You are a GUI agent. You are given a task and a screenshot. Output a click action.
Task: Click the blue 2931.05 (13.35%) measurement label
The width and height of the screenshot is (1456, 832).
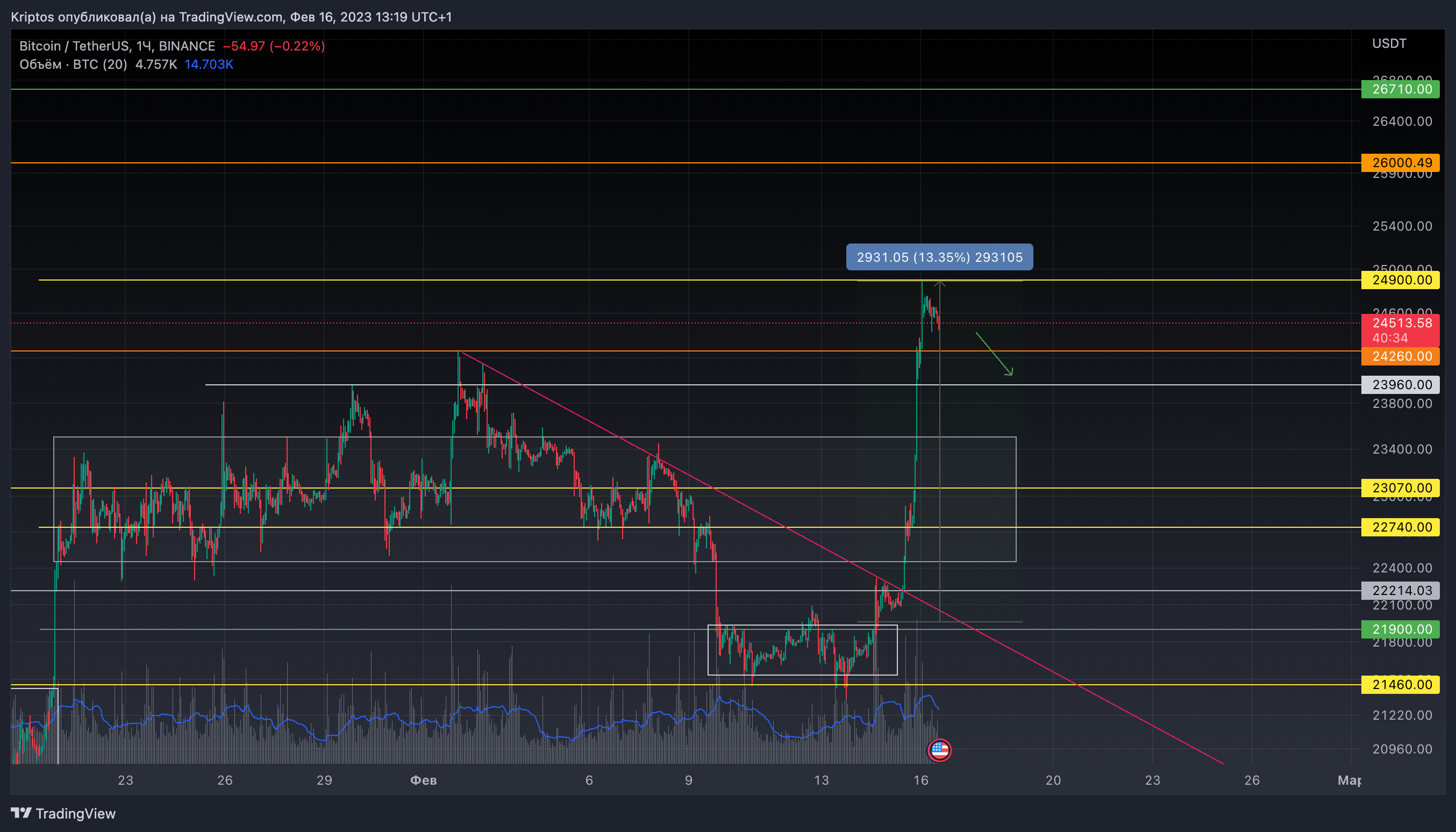(939, 257)
